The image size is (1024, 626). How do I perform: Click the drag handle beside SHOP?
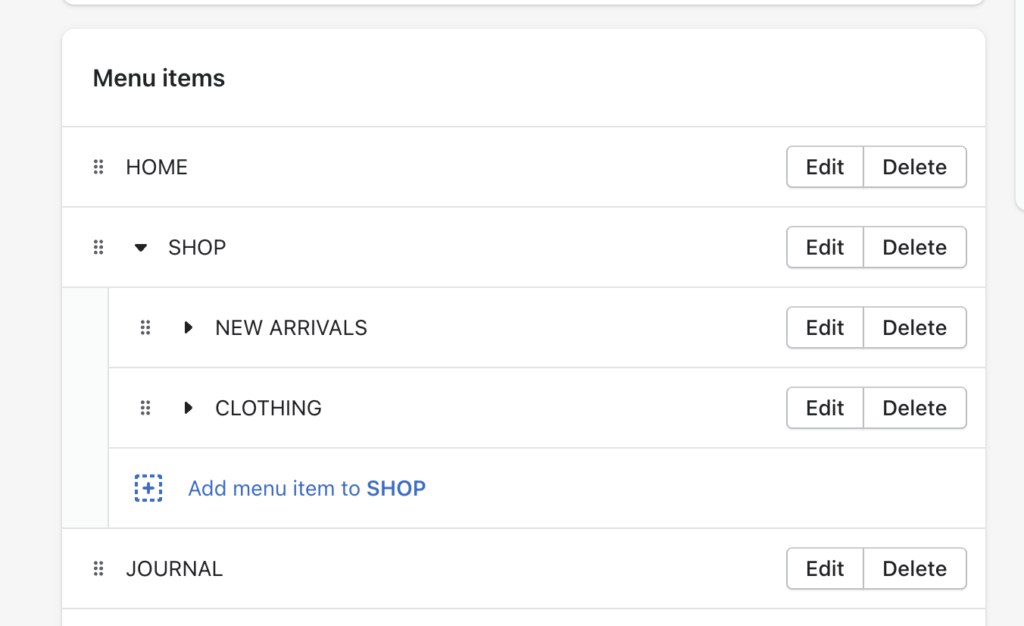point(98,247)
